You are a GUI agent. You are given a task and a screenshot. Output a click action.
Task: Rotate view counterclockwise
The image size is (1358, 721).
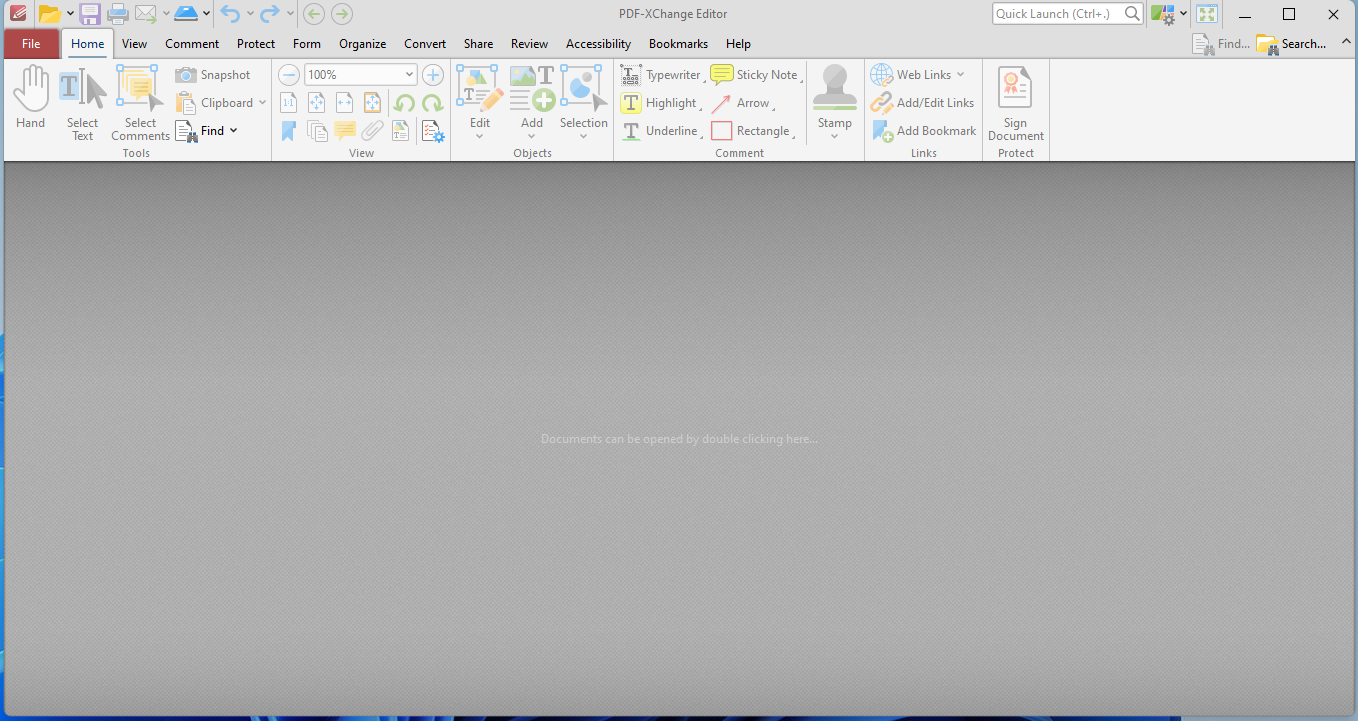pos(404,103)
